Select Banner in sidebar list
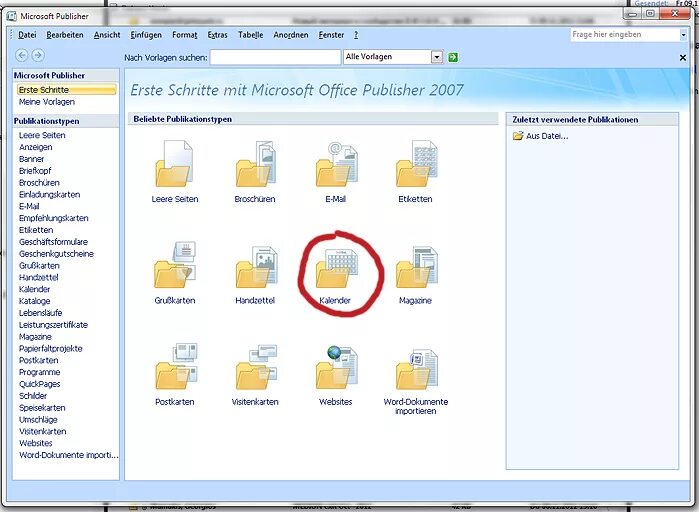 (31, 159)
